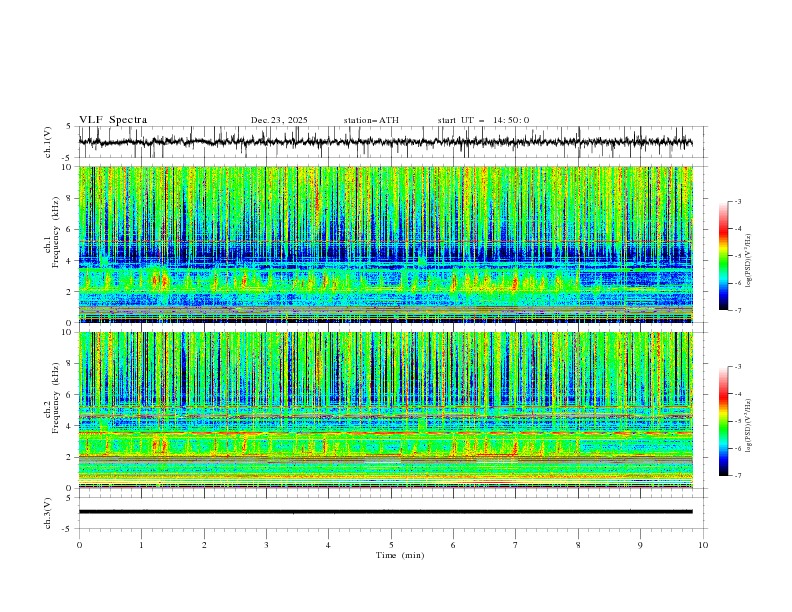This screenshot has height=612, width=792.
Task: Click inside the ch.2 spectrogram panel
Action: pyautogui.click(x=390, y=410)
